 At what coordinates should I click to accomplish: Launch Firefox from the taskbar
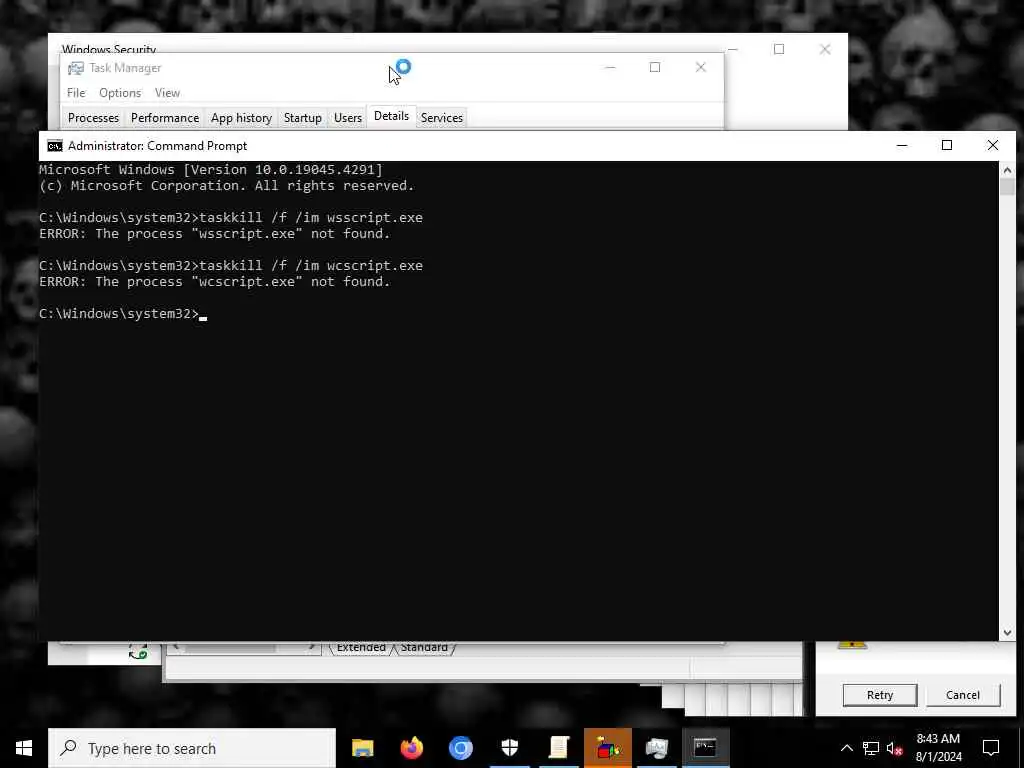(x=411, y=748)
